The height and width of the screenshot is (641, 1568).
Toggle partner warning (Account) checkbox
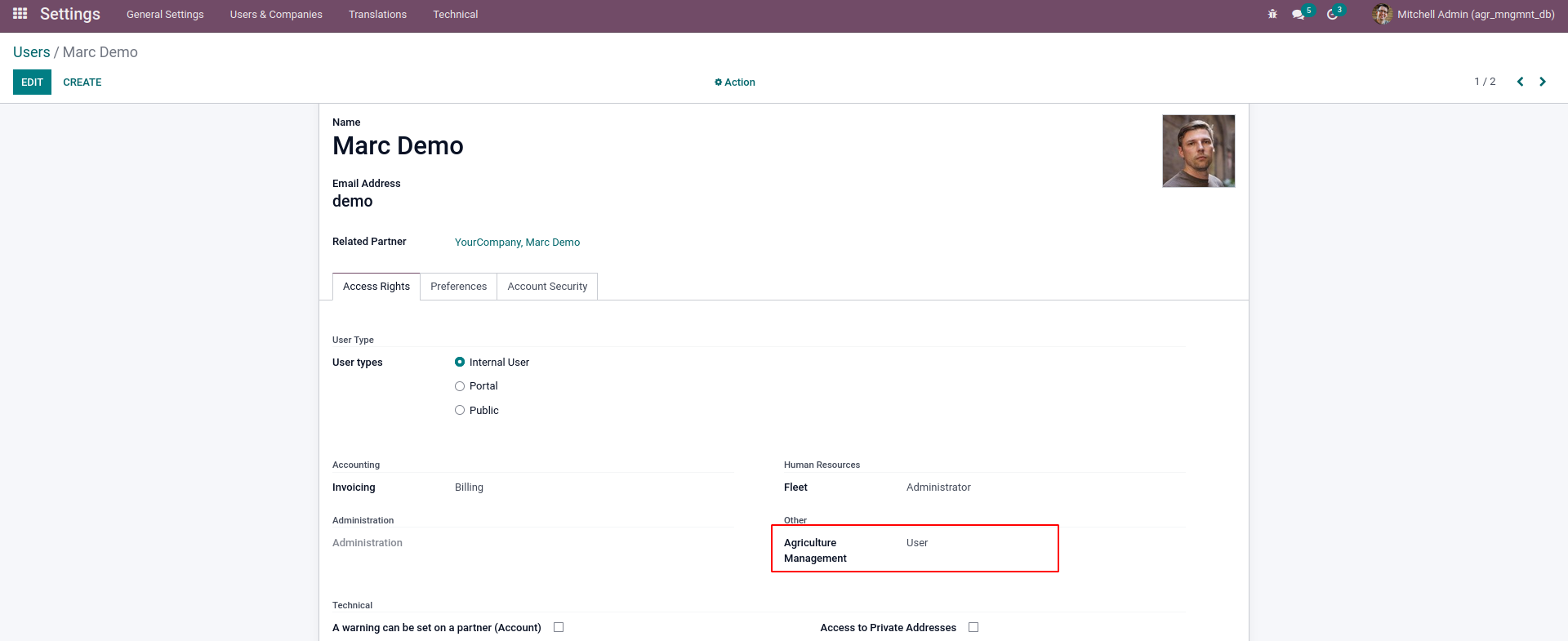[x=559, y=627]
